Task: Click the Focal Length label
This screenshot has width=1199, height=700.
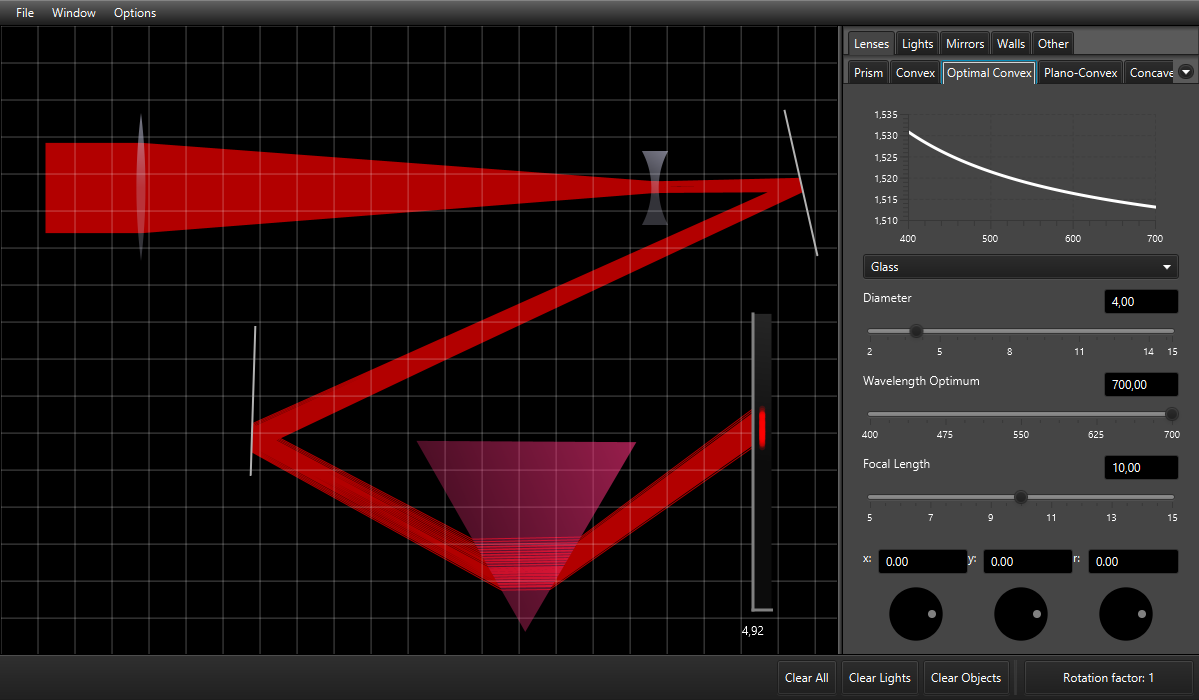Action: click(896, 464)
